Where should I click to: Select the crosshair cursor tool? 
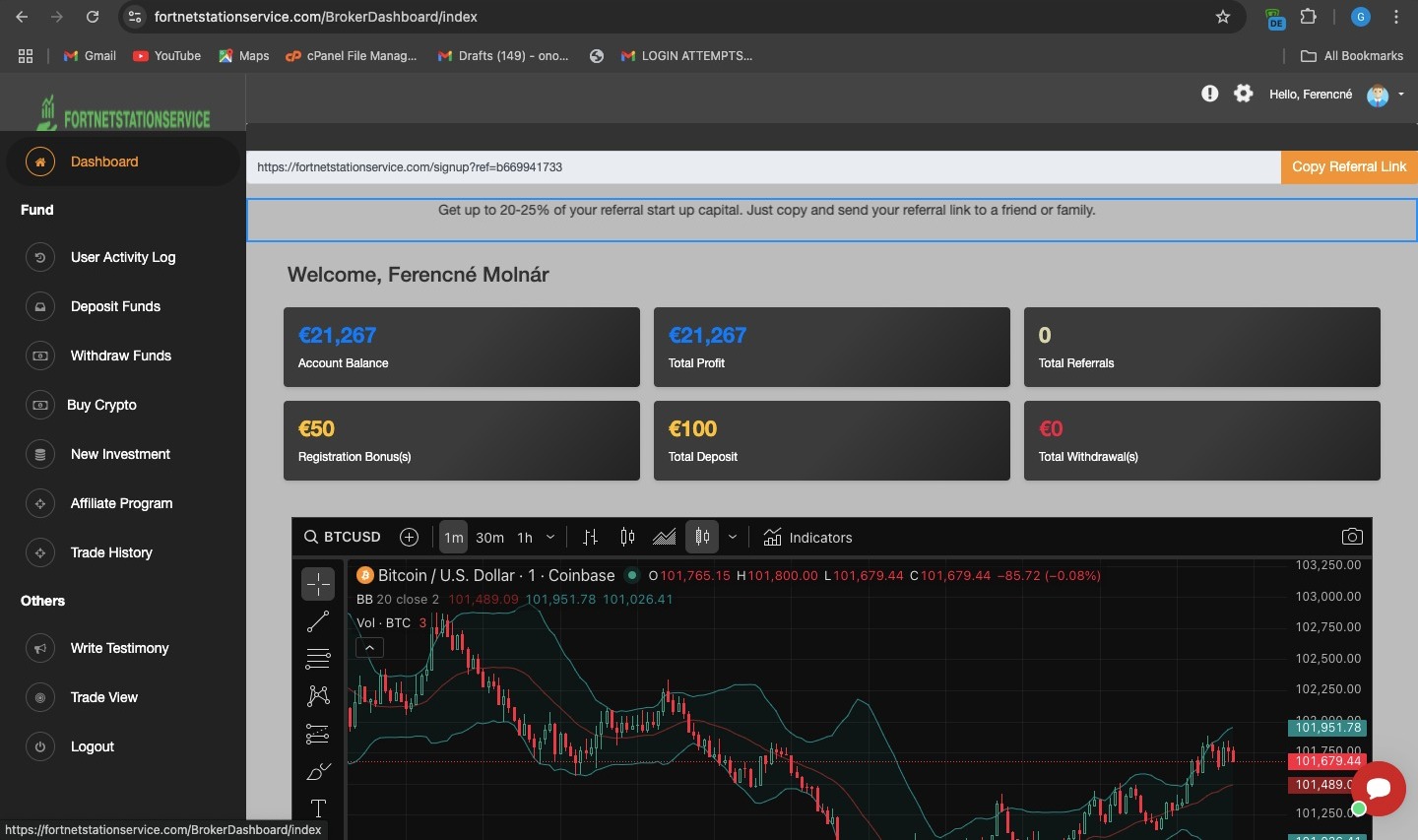pyautogui.click(x=317, y=584)
